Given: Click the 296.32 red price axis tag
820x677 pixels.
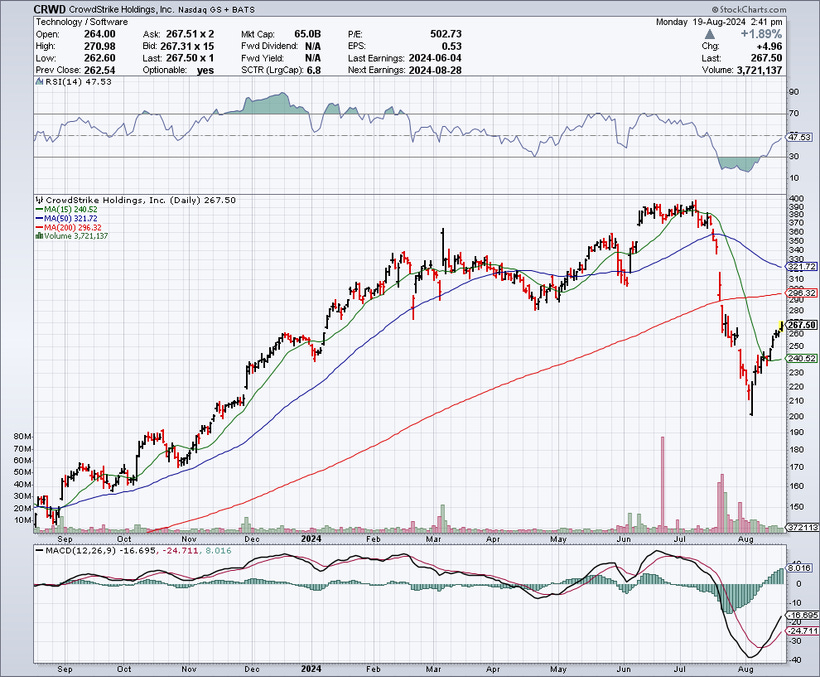Looking at the screenshot, I should 802,293.
